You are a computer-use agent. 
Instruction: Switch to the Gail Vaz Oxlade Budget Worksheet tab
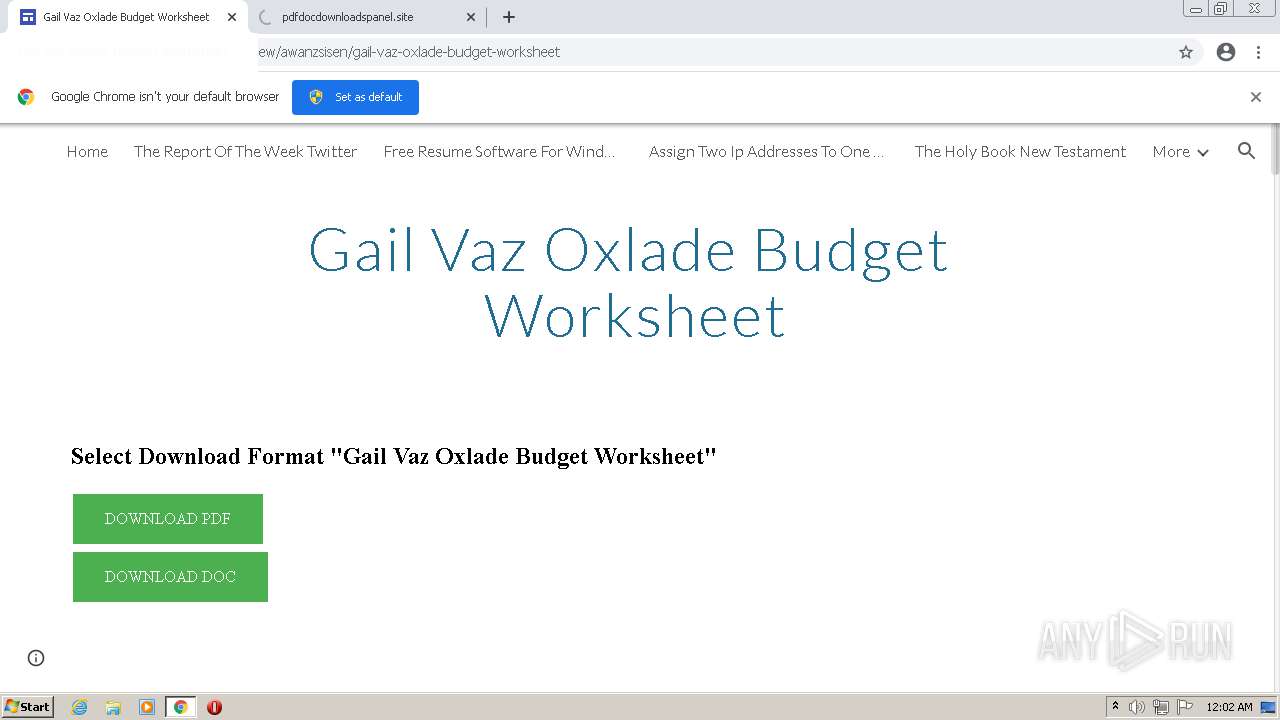click(x=125, y=17)
